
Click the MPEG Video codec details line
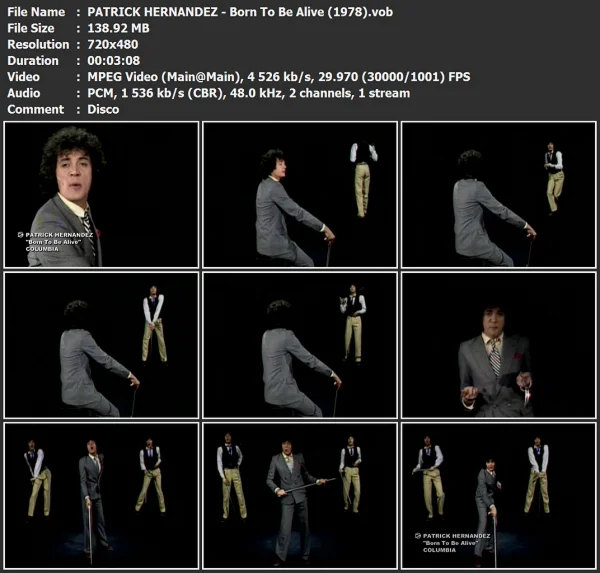coord(278,77)
